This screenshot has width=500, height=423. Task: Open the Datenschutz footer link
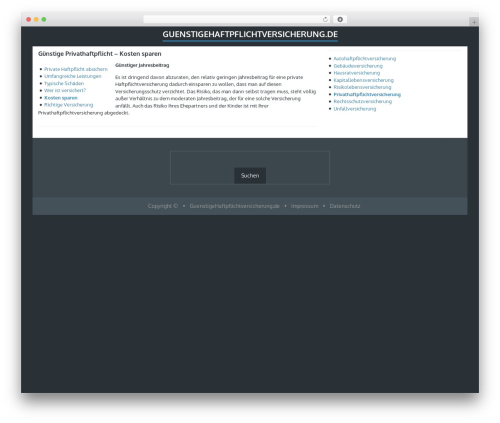[345, 206]
